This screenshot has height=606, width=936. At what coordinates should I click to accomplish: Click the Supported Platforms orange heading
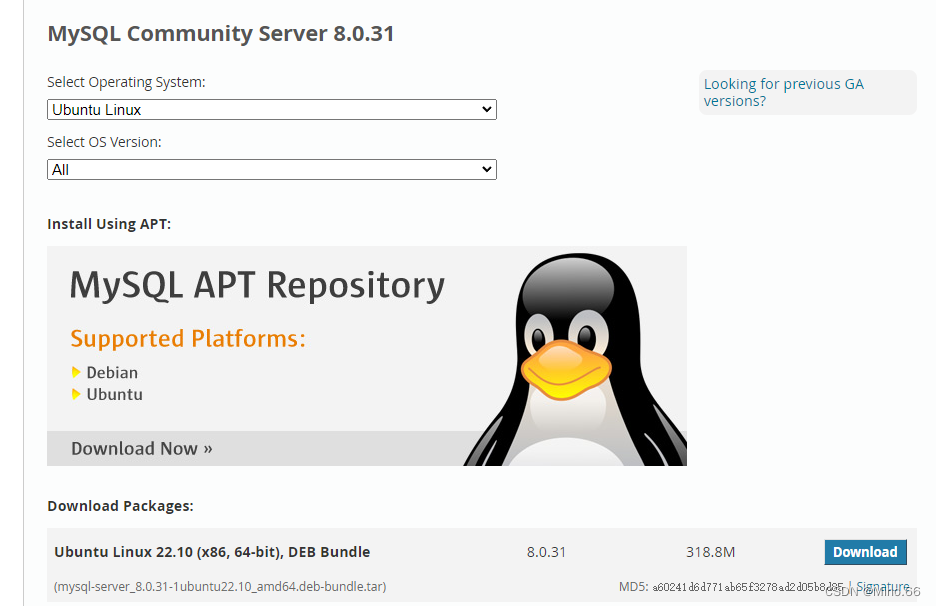[x=188, y=339]
